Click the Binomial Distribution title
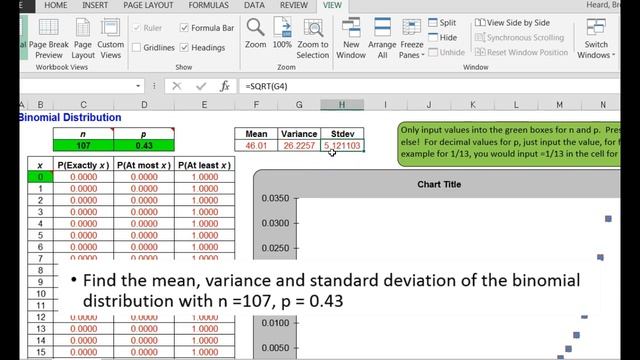 70,118
